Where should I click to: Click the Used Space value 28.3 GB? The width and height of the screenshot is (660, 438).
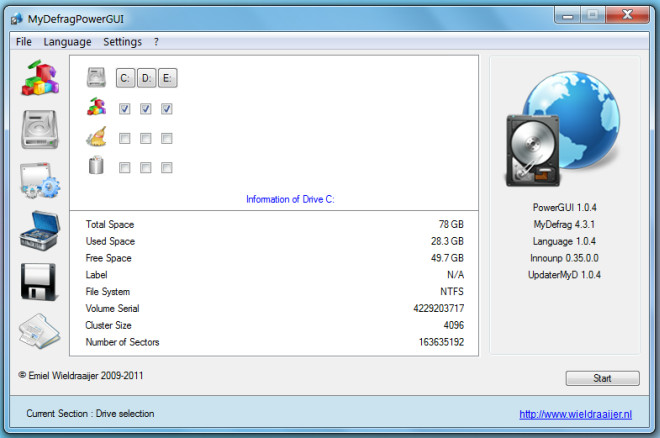(x=447, y=241)
